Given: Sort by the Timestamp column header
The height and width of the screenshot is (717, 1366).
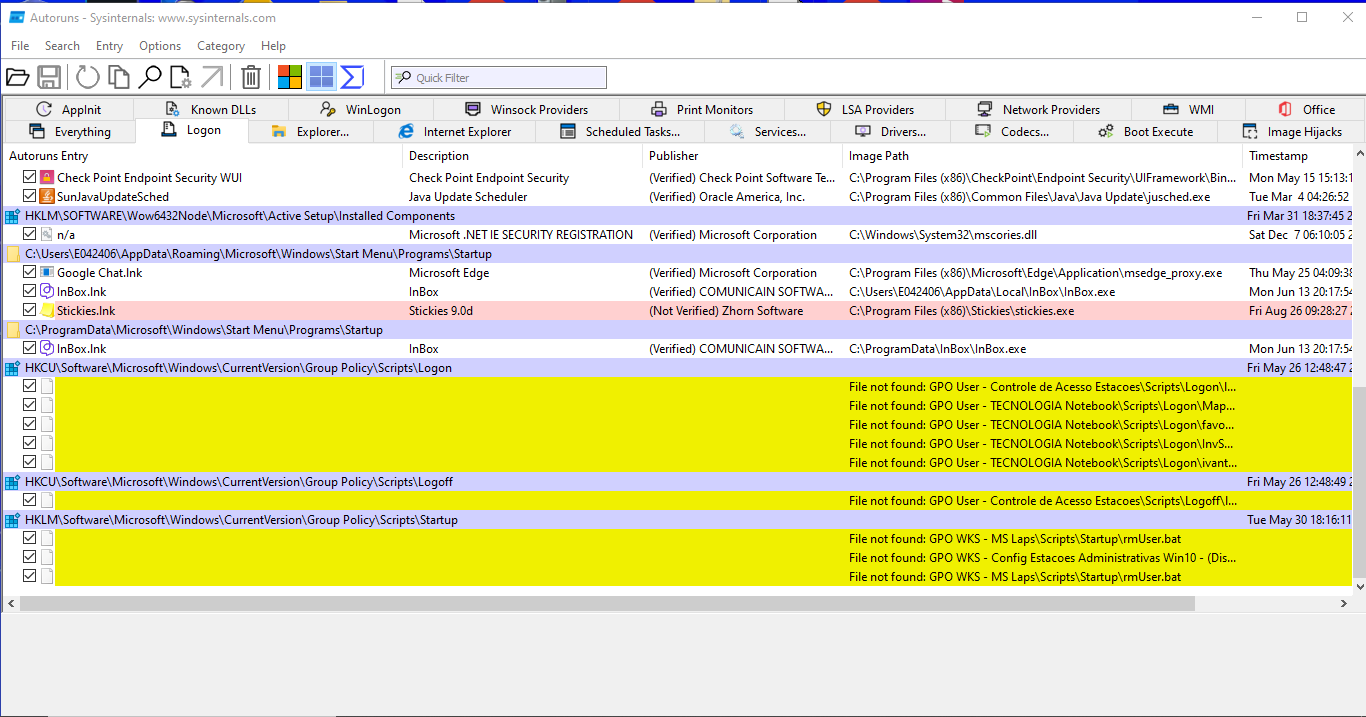Looking at the screenshot, I should (x=1298, y=156).
